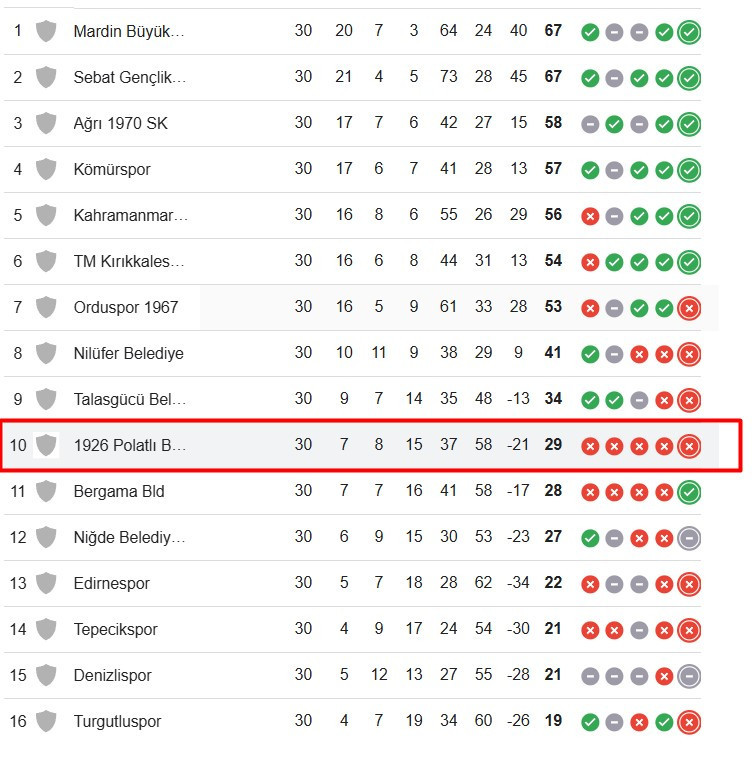754x771 pixels.
Task: Click the circled latest draw icon for Denizlispor
Action: click(x=689, y=676)
